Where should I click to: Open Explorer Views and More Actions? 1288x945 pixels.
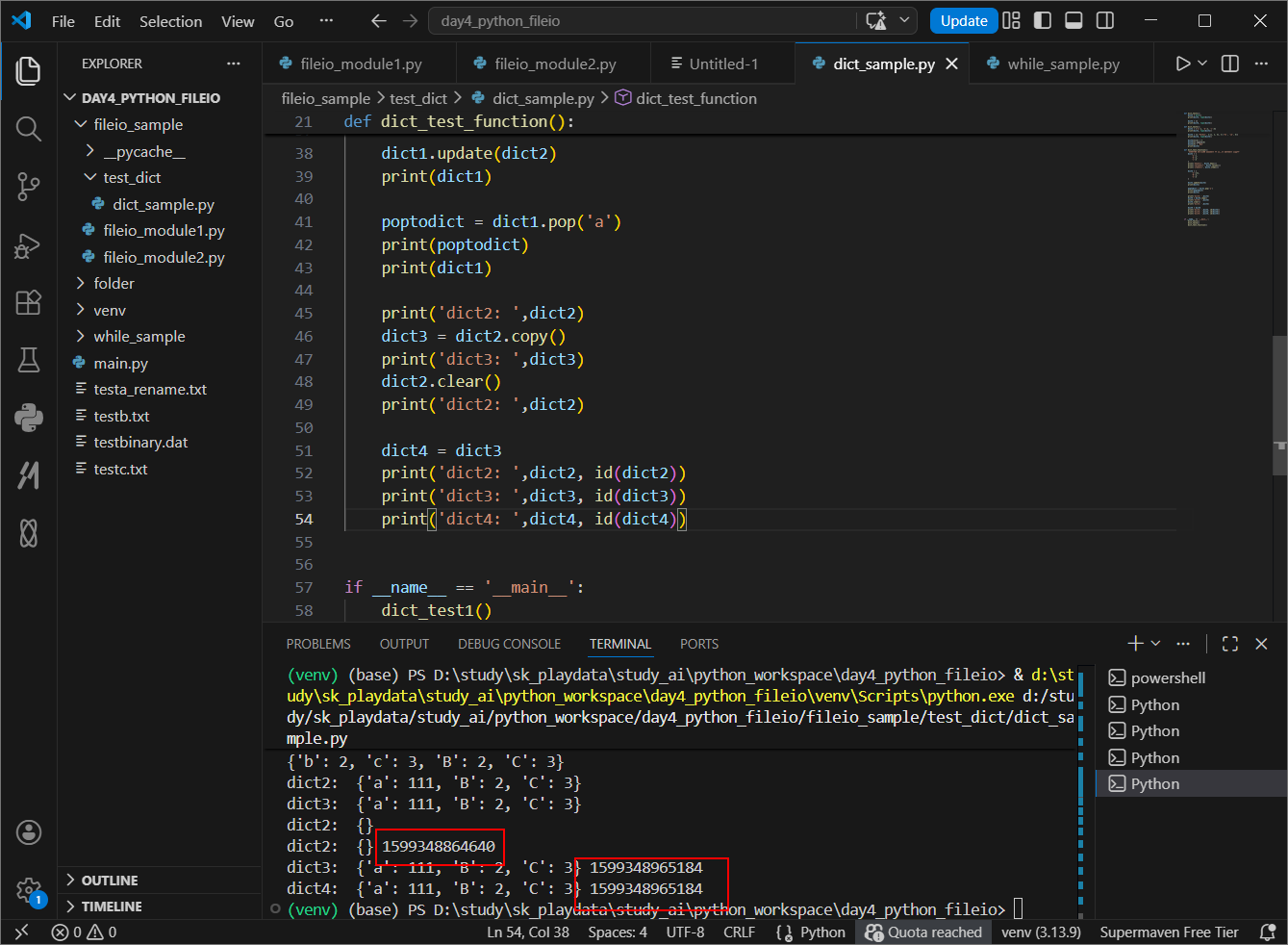coord(234,64)
